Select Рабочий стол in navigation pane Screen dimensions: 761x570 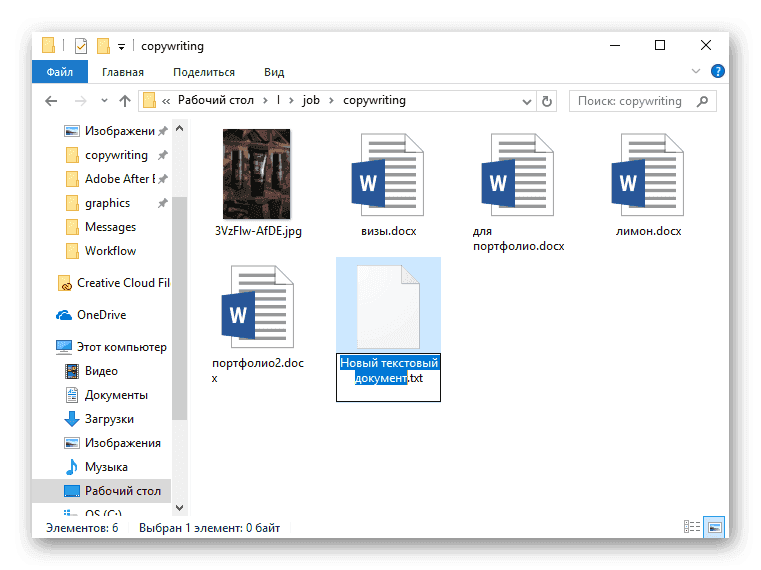[x=101, y=491]
